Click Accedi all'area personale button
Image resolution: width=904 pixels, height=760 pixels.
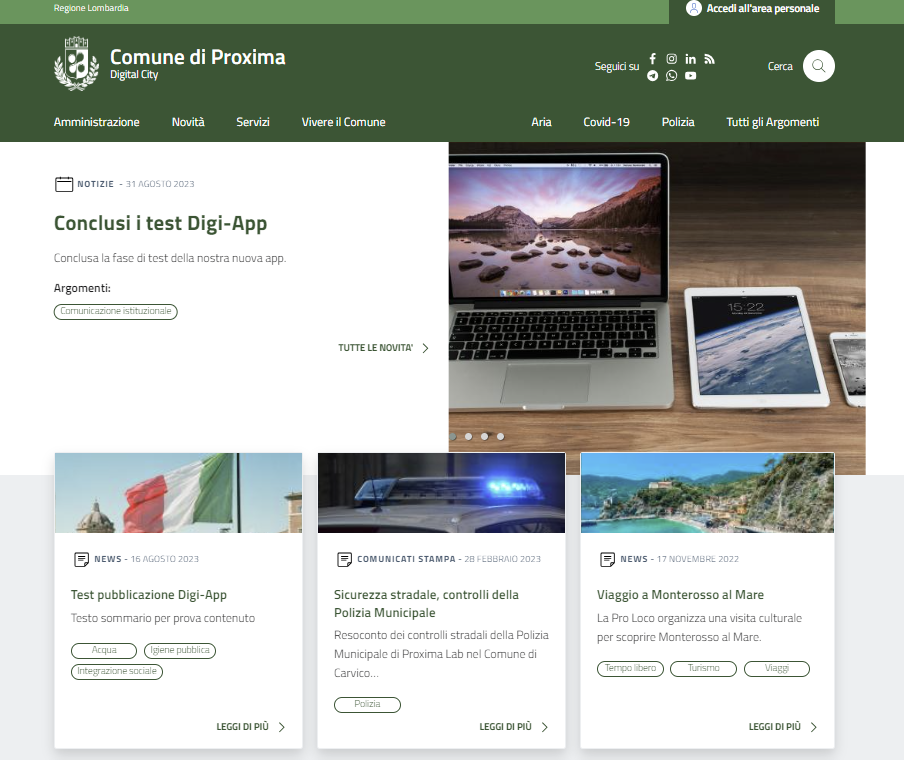pos(752,9)
